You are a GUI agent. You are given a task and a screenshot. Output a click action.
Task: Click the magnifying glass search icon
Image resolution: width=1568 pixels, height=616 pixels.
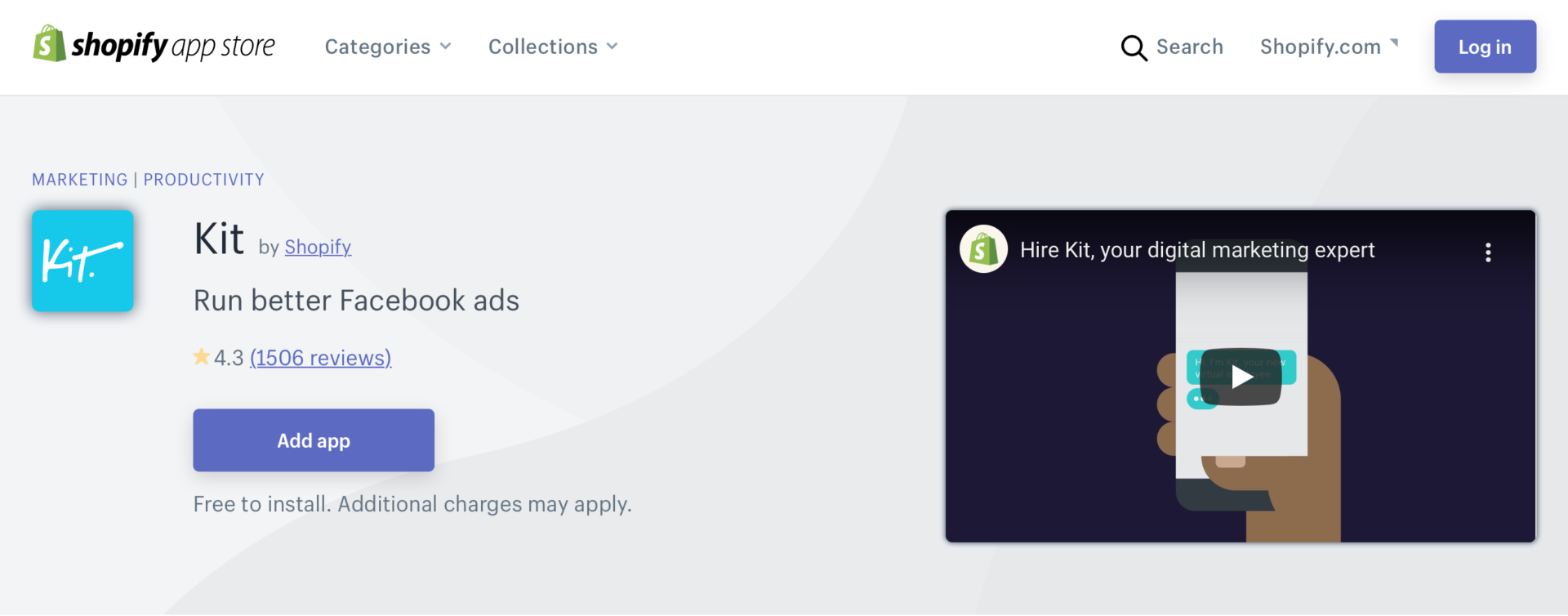pos(1133,48)
